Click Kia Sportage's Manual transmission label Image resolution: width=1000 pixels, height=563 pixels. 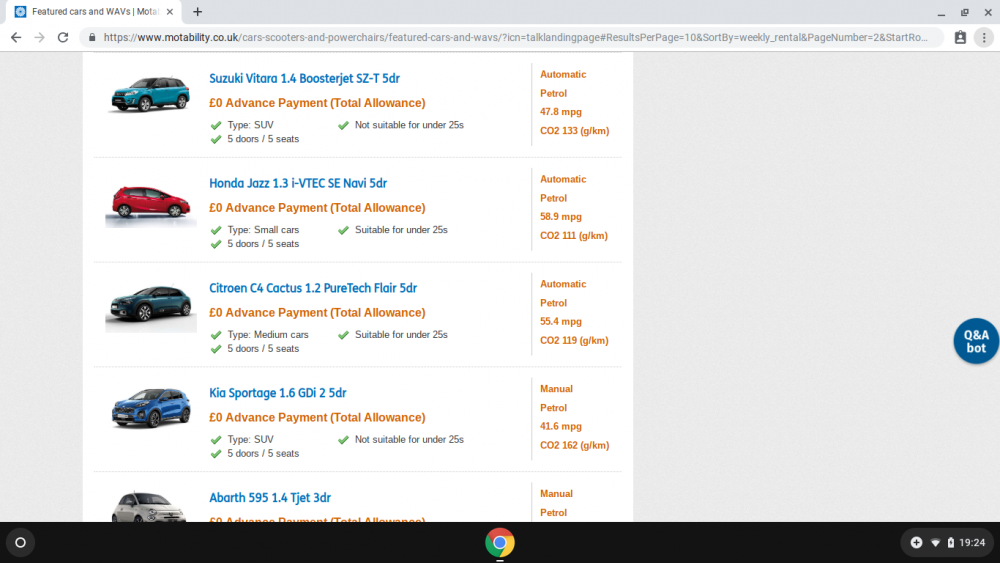point(556,389)
